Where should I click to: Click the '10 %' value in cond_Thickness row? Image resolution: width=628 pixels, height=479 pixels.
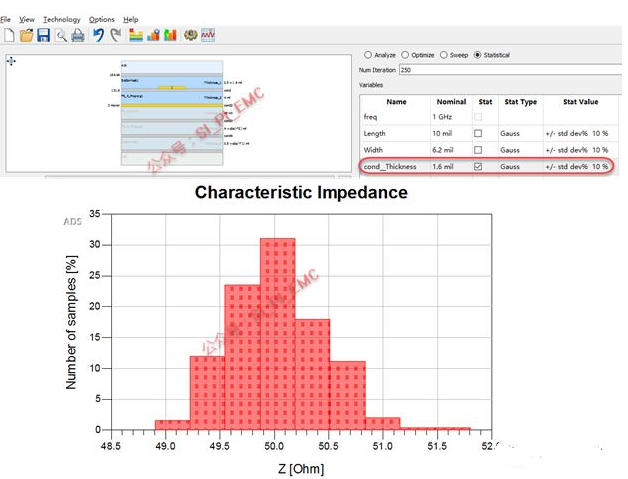tap(600, 166)
